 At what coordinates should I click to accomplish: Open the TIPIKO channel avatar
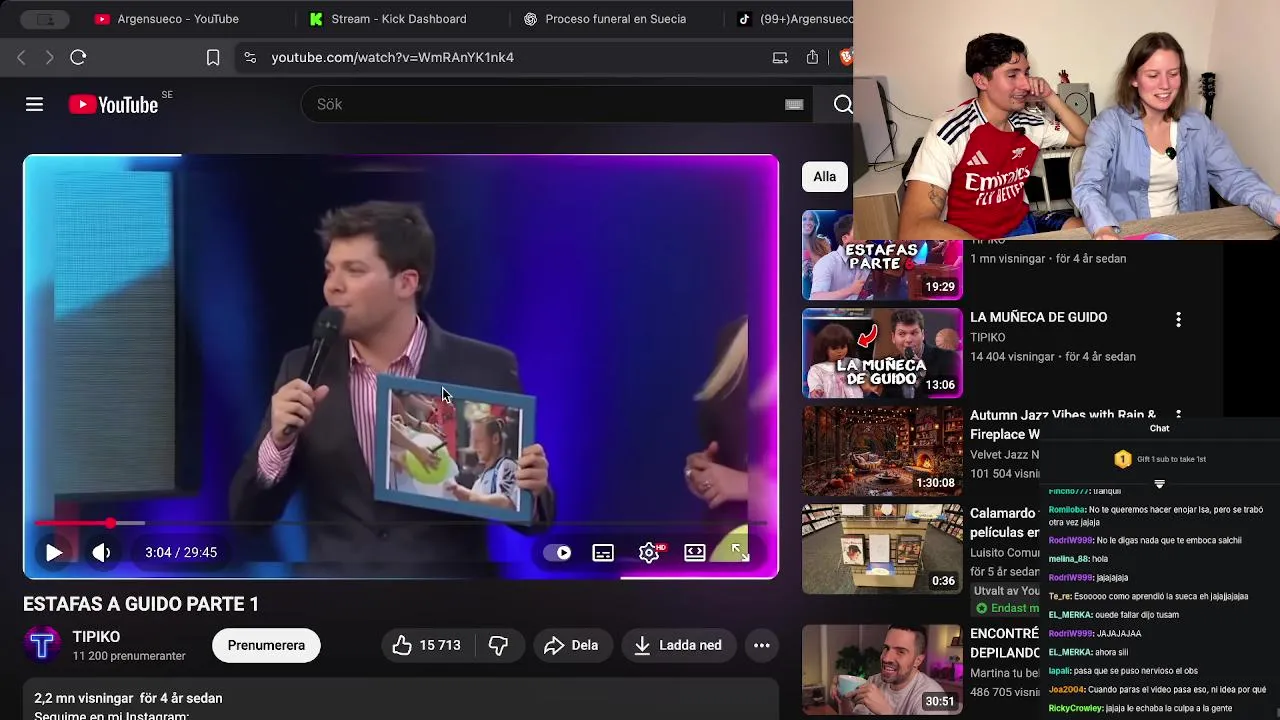point(42,645)
